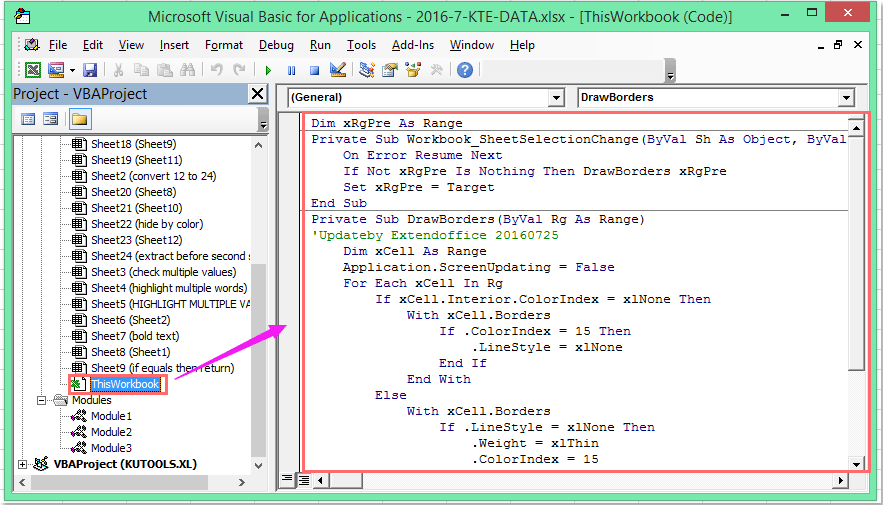The width and height of the screenshot is (883, 505).
Task: Select Module1 in the project tree
Action: pos(110,416)
